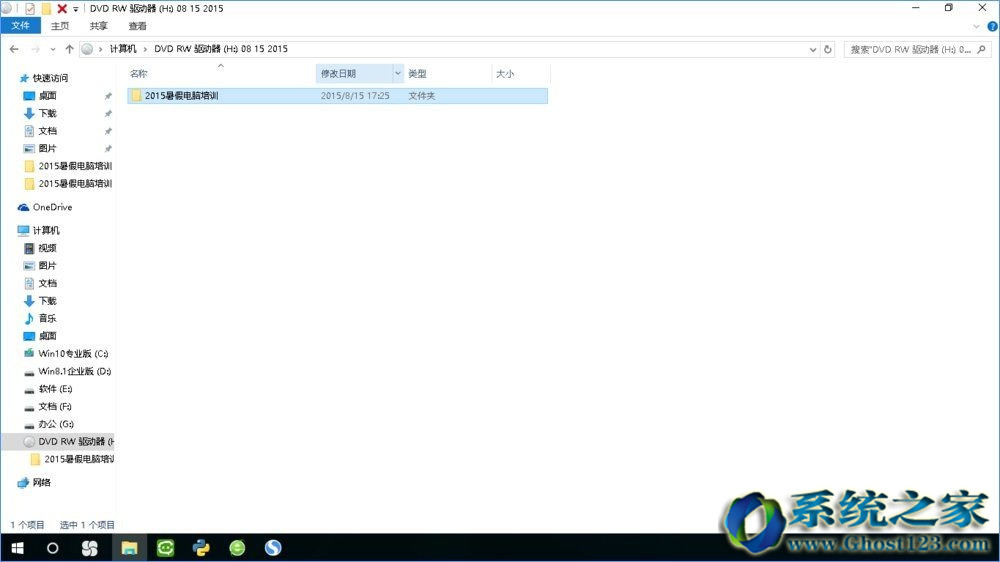Sort files by the 名称 column header
This screenshot has width=1000, height=562.
[x=139, y=74]
